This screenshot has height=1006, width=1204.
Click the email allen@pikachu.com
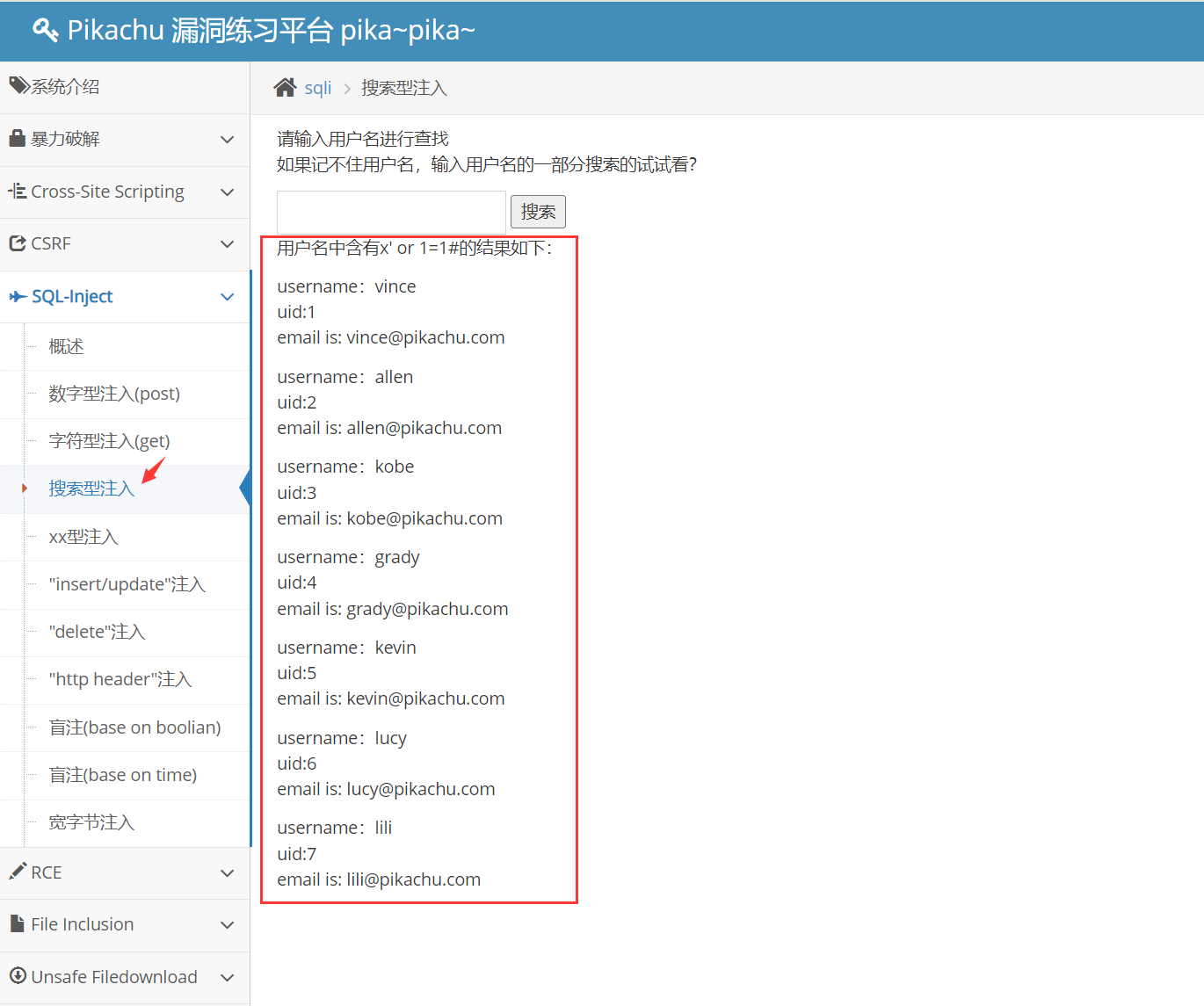point(424,428)
